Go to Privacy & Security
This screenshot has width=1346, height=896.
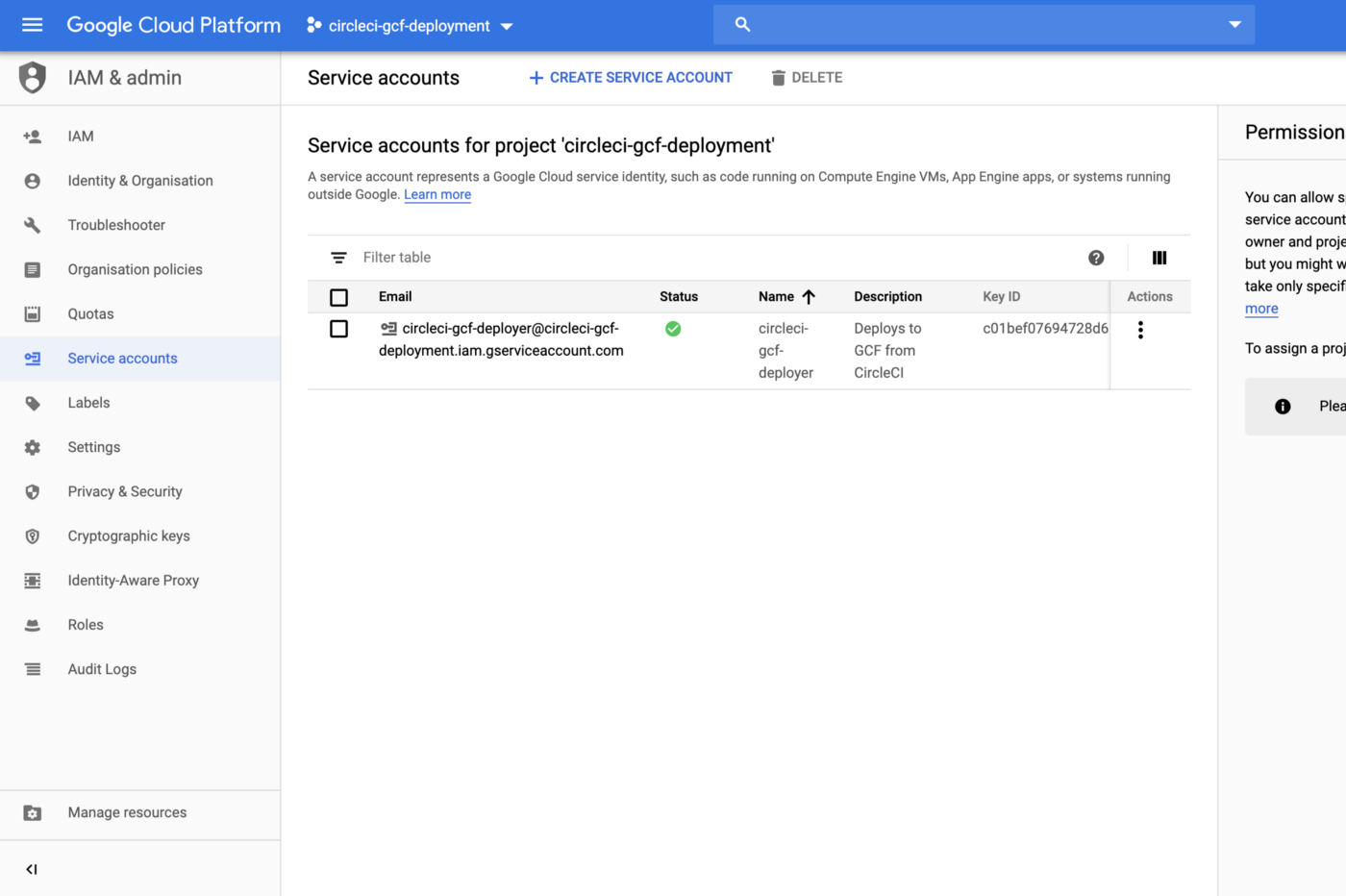pyautogui.click(x=125, y=492)
